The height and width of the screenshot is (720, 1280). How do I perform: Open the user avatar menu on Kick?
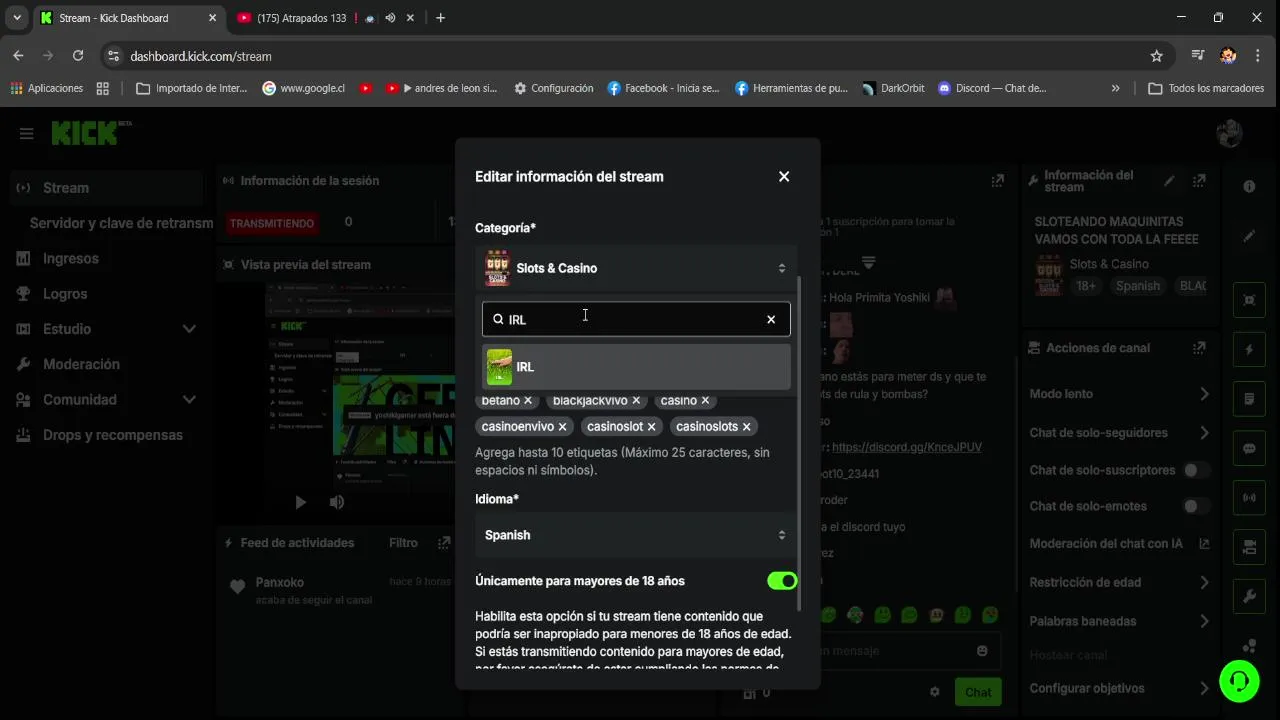1229,133
